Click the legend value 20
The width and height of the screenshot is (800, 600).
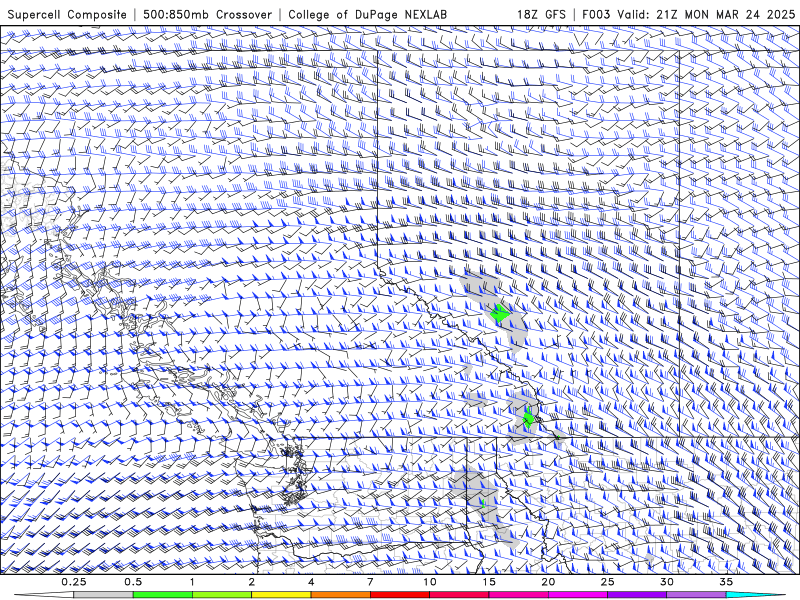point(548,582)
